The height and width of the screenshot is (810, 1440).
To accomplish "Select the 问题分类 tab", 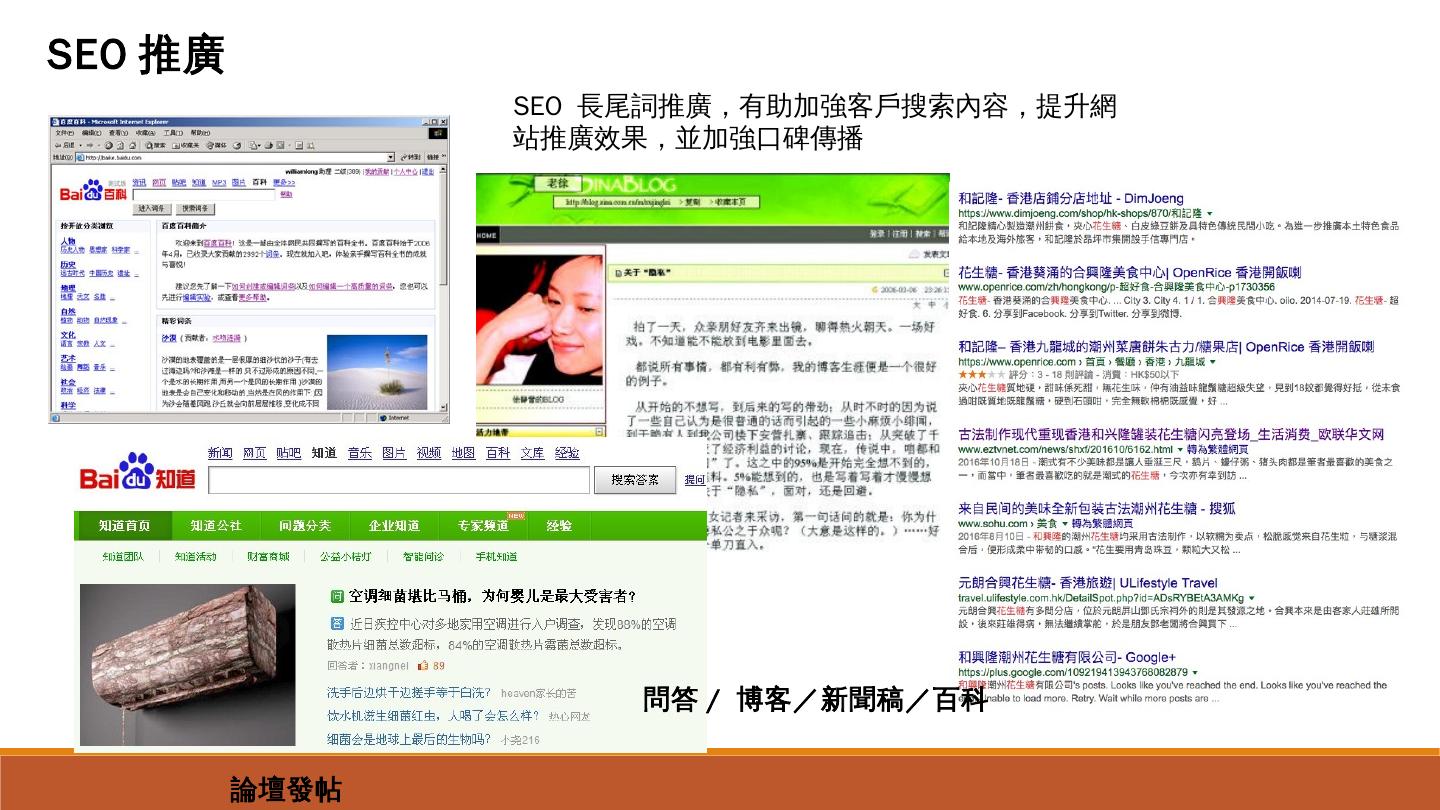I will point(305,525).
